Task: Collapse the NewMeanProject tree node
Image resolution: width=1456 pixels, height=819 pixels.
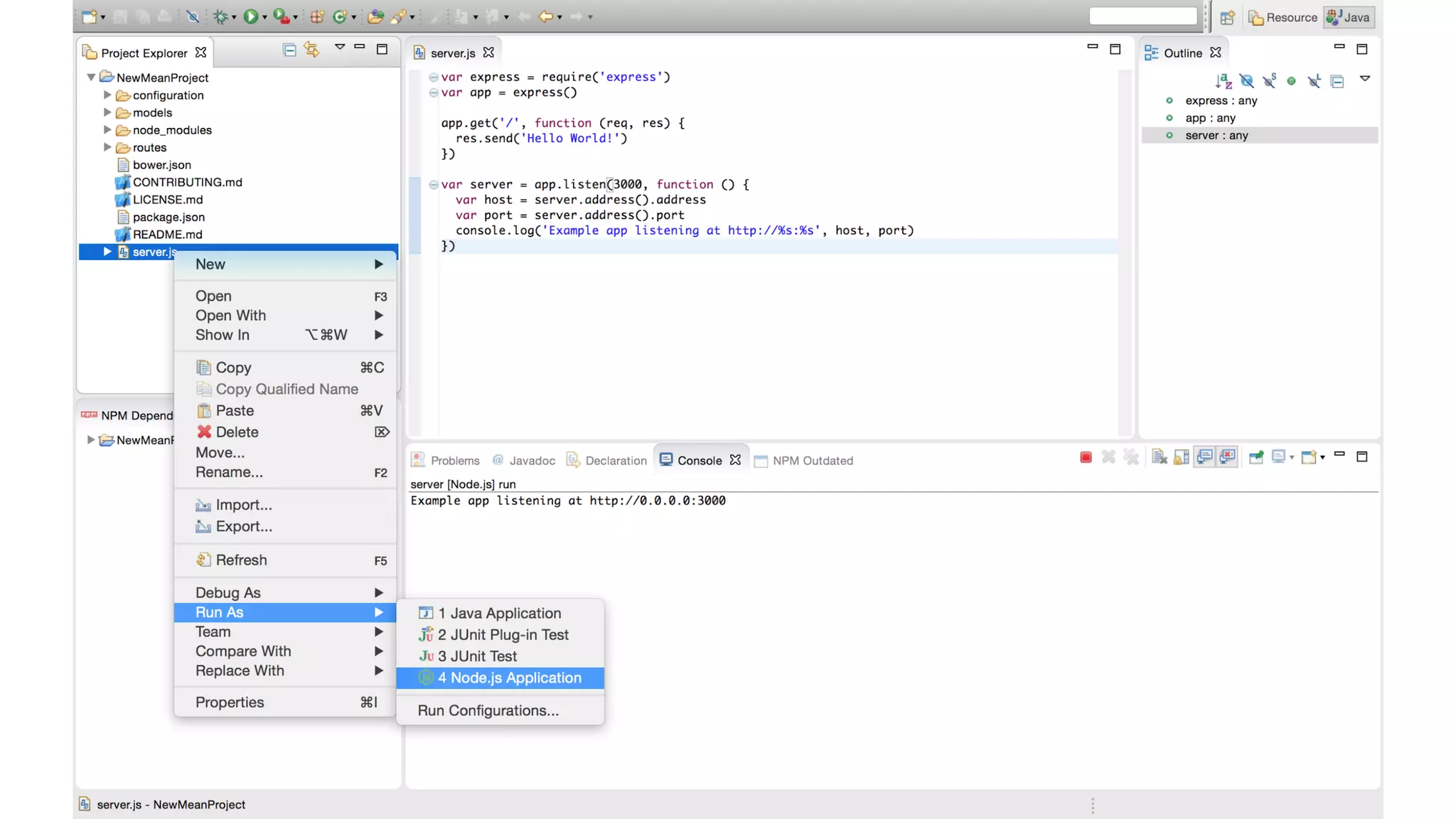Action: [x=91, y=77]
